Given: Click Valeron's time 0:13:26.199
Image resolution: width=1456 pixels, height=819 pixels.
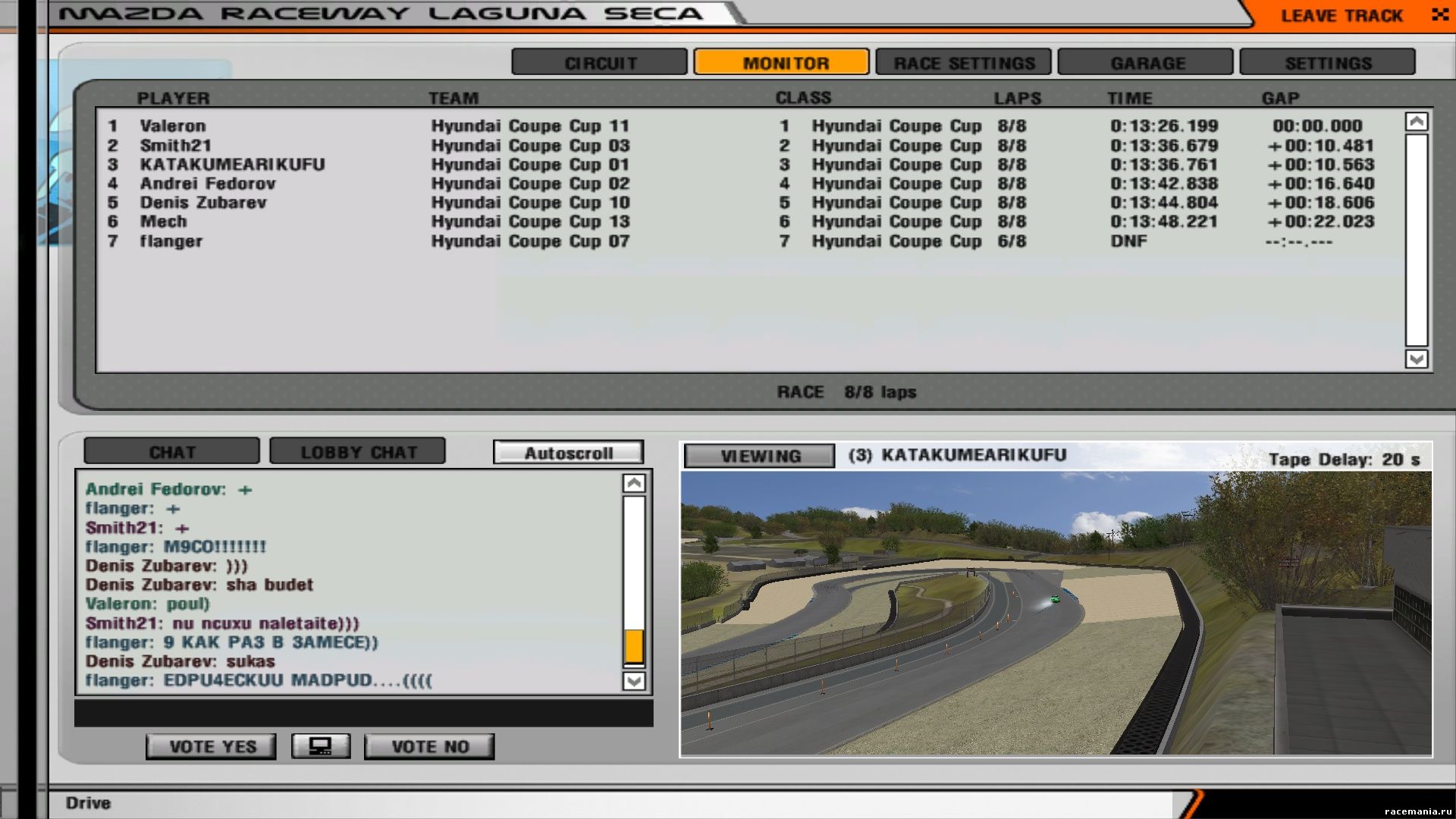Looking at the screenshot, I should point(1164,126).
